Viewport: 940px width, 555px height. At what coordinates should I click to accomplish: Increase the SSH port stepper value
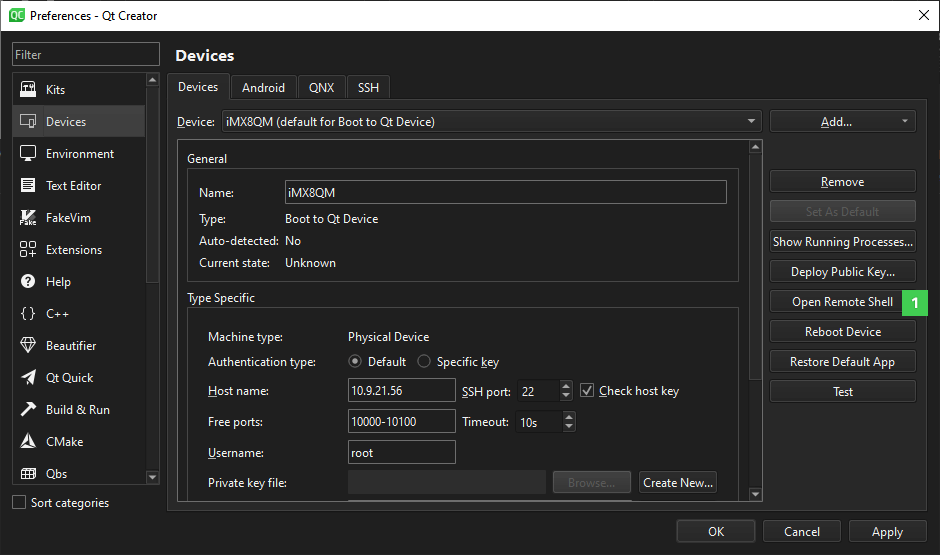point(566,386)
